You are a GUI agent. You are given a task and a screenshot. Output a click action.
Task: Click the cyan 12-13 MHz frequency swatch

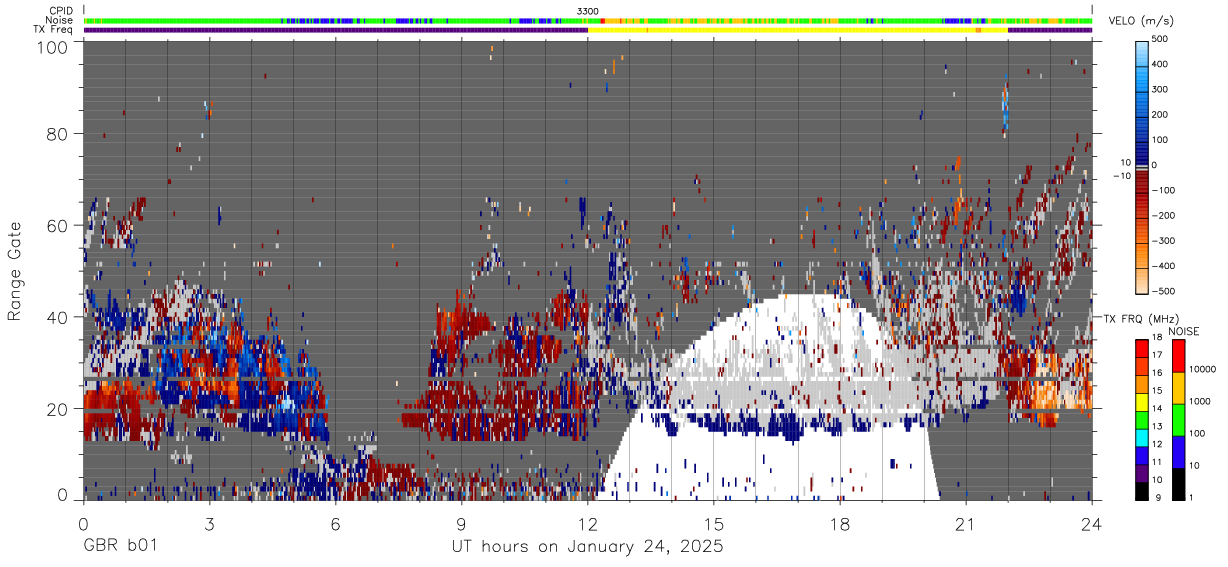[x=1141, y=438]
